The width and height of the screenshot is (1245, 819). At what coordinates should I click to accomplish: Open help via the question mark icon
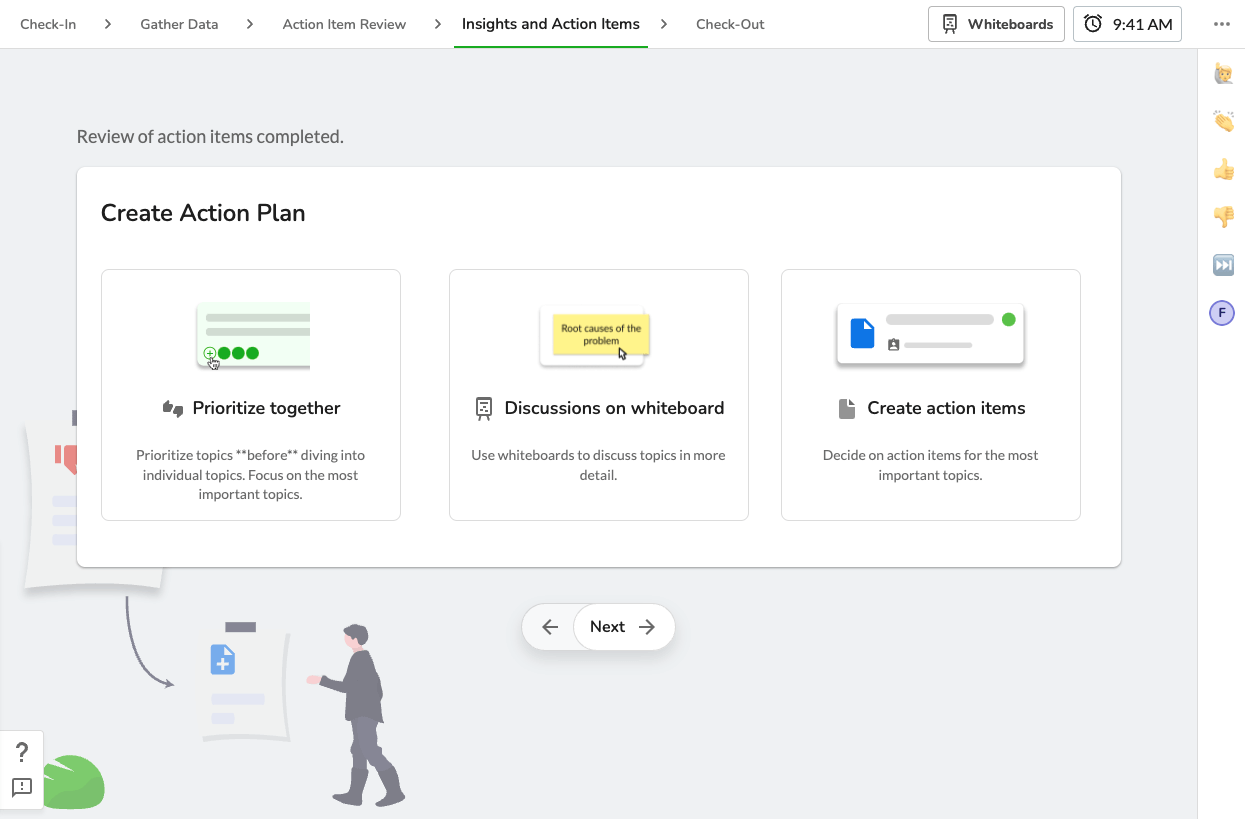(x=22, y=753)
